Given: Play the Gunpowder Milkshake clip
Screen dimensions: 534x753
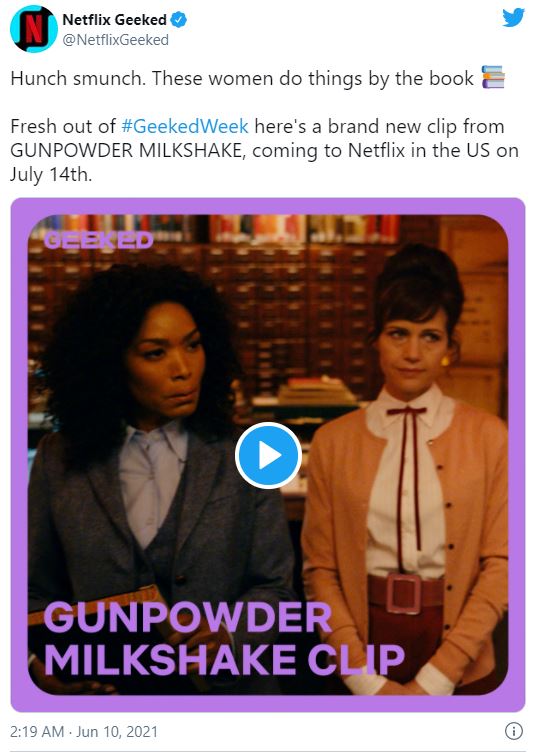Looking at the screenshot, I should coord(268,455).
